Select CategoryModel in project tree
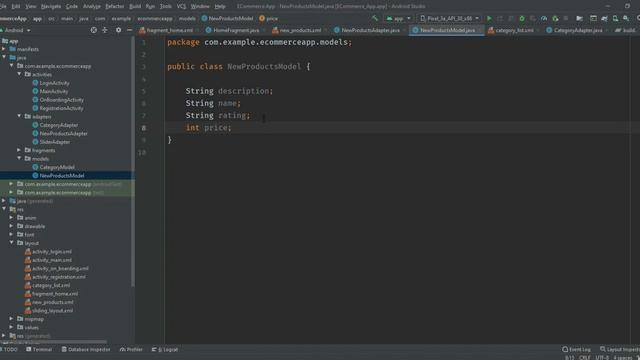 (57, 167)
